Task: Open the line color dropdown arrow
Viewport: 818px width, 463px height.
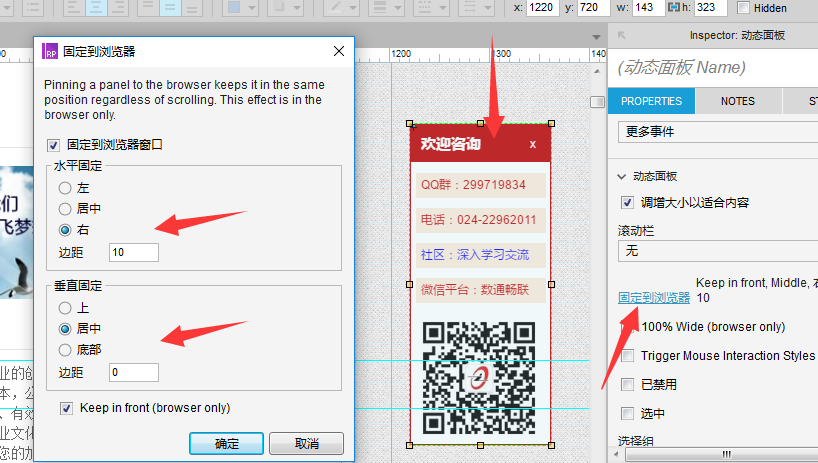Action: click(x=353, y=8)
